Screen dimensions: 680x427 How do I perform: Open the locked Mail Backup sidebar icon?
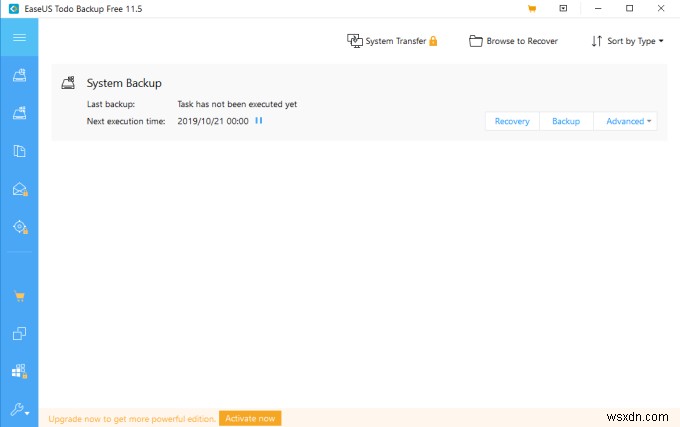coord(20,189)
